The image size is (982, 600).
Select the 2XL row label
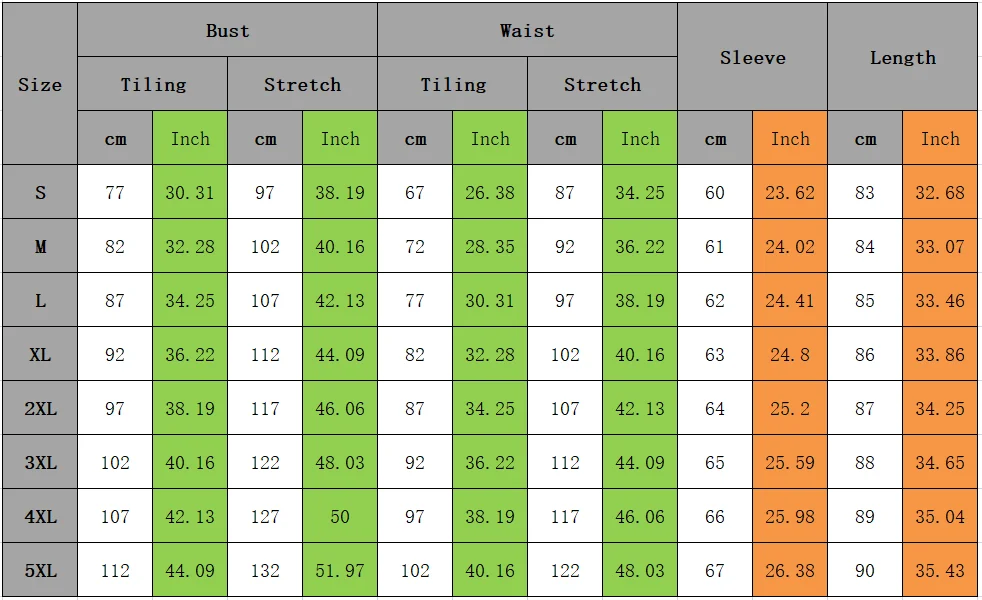click(40, 408)
